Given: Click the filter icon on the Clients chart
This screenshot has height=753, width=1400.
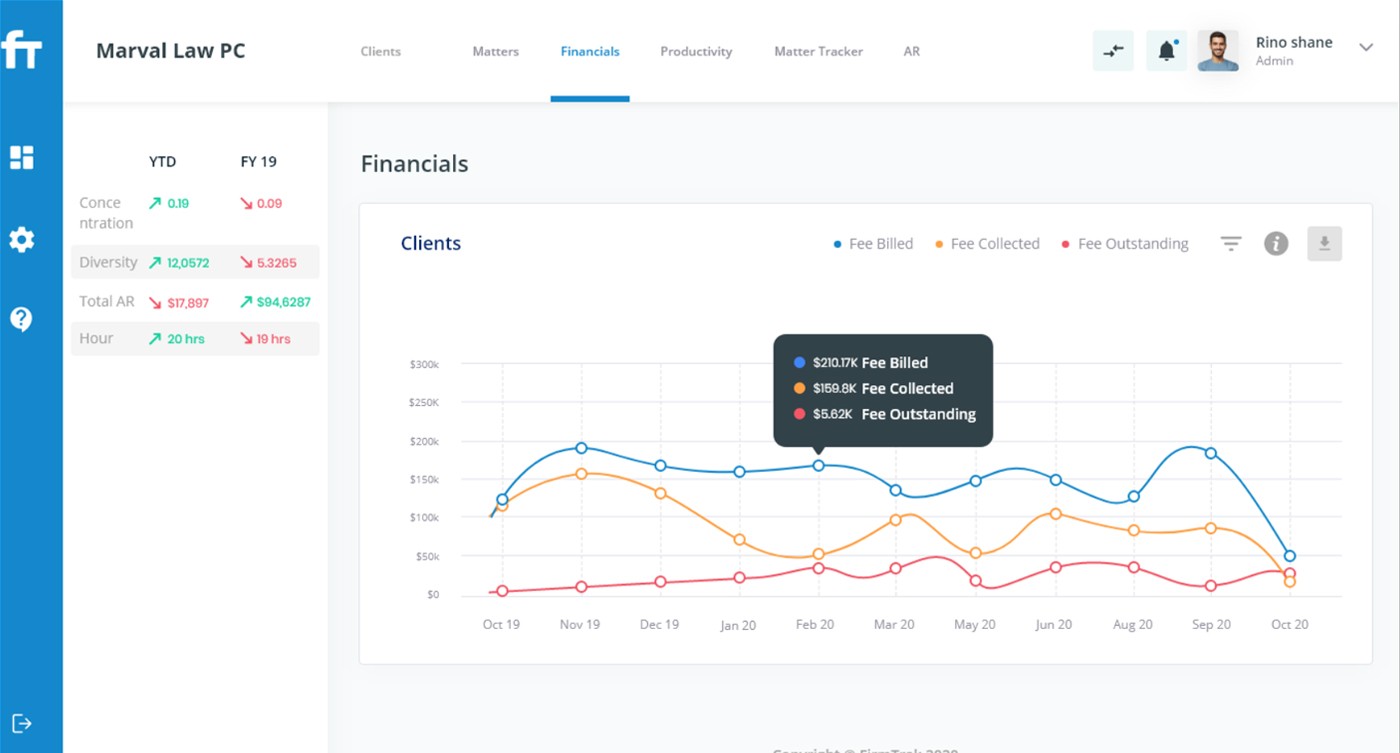Looking at the screenshot, I should [x=1230, y=243].
